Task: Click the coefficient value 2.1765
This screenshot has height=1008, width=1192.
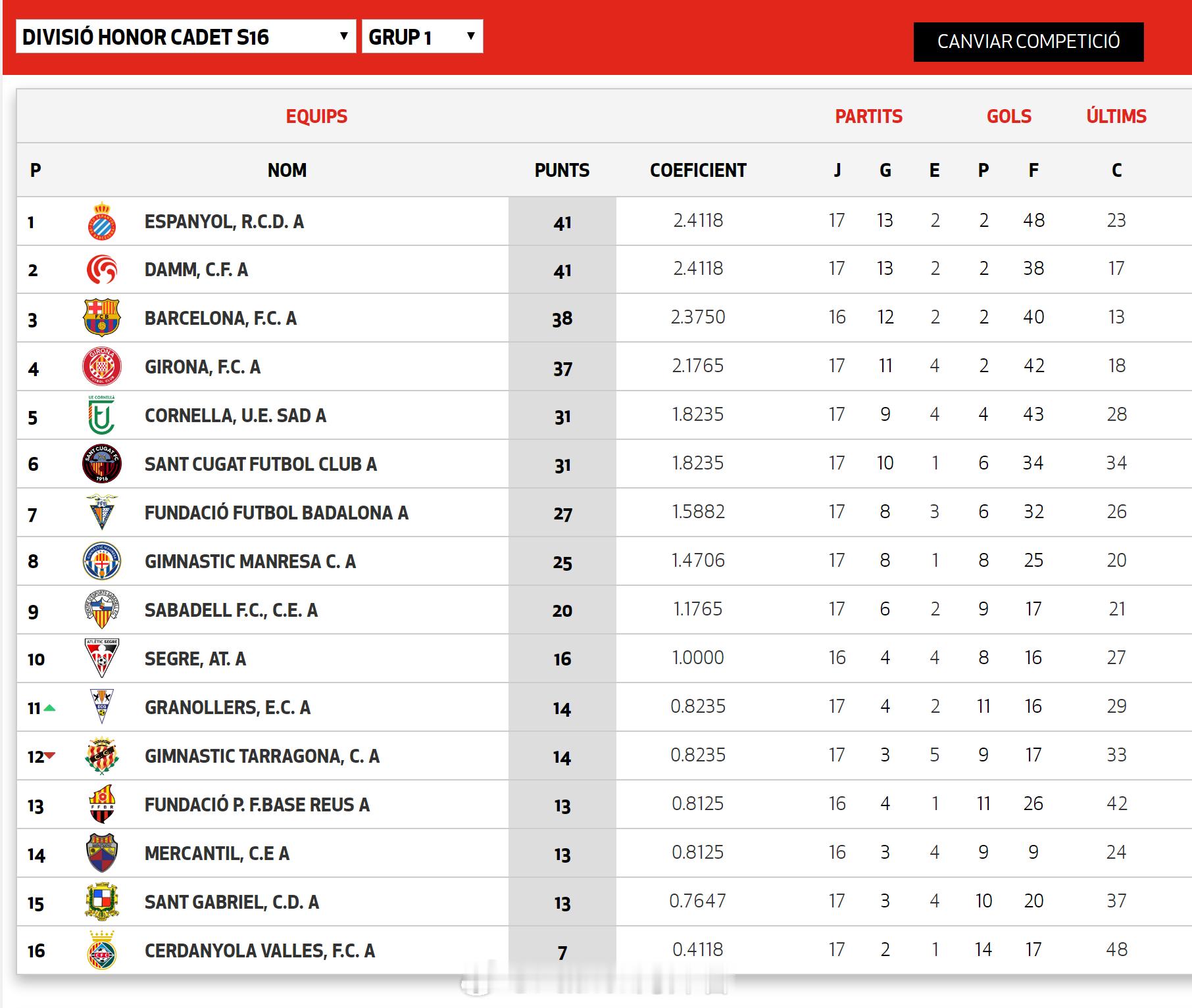Action: [x=698, y=366]
